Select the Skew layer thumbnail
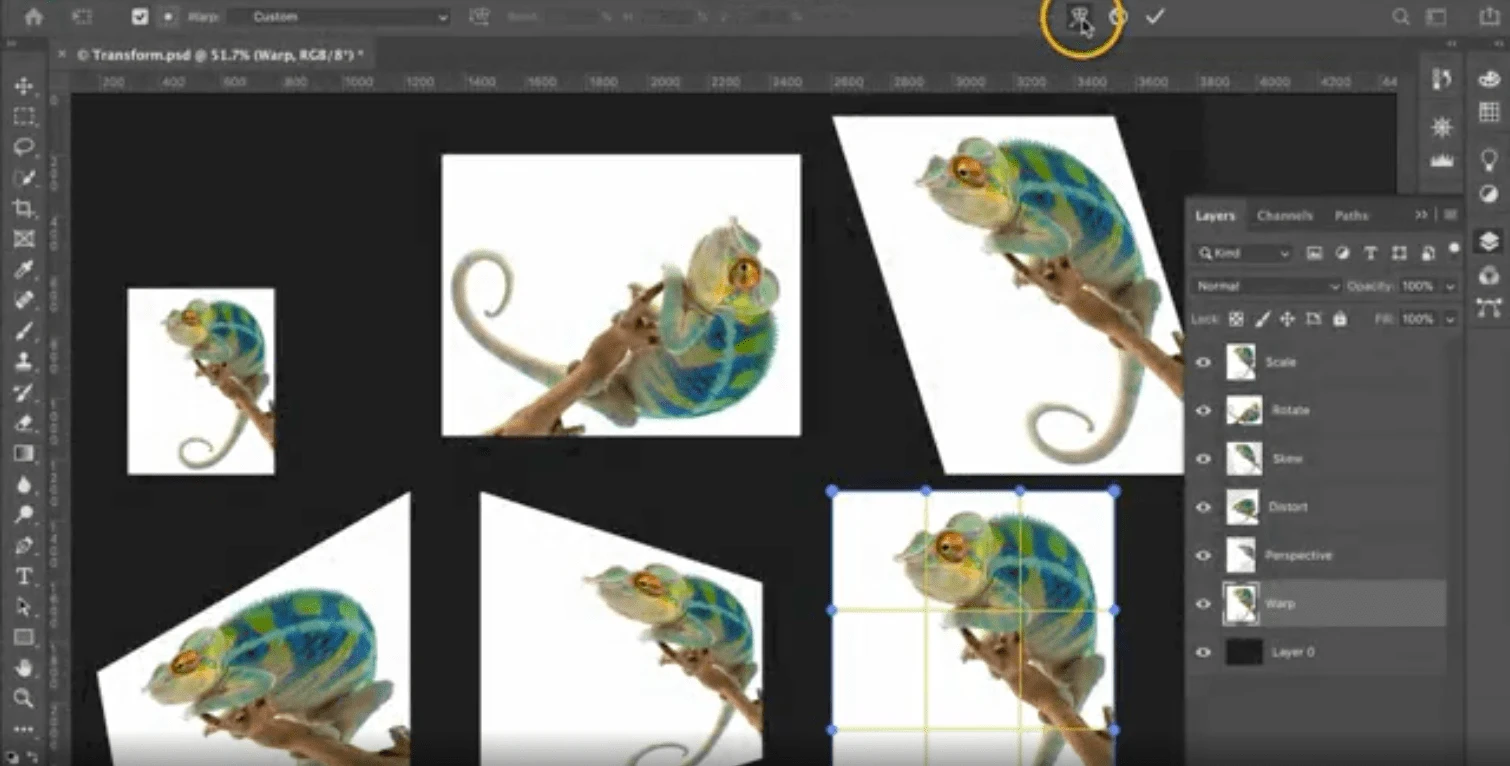This screenshot has height=766, width=1510. tap(1243, 458)
